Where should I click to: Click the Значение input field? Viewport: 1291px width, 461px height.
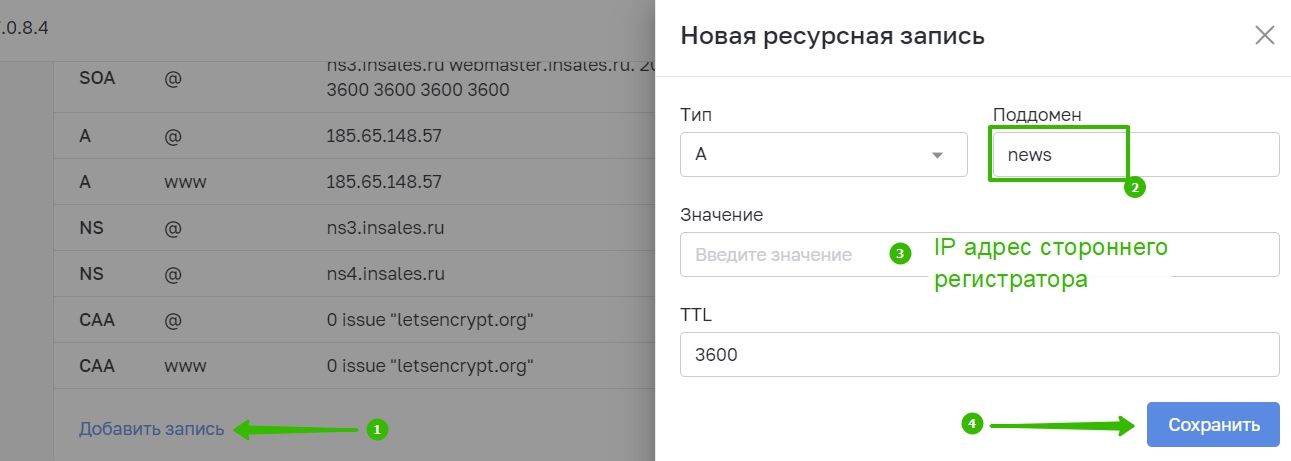pyautogui.click(x=979, y=254)
